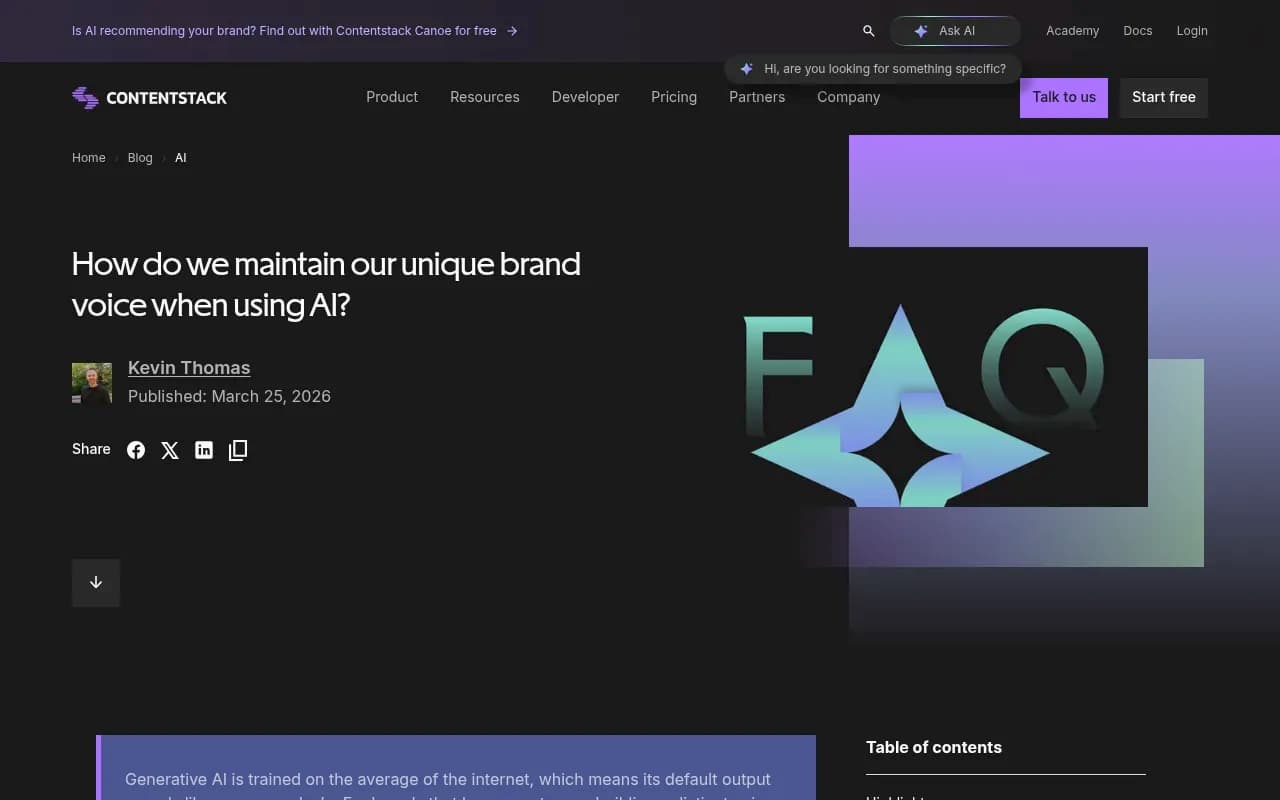The width and height of the screenshot is (1280, 800).
Task: Open the Ask AI assistant button
Action: coord(955,31)
